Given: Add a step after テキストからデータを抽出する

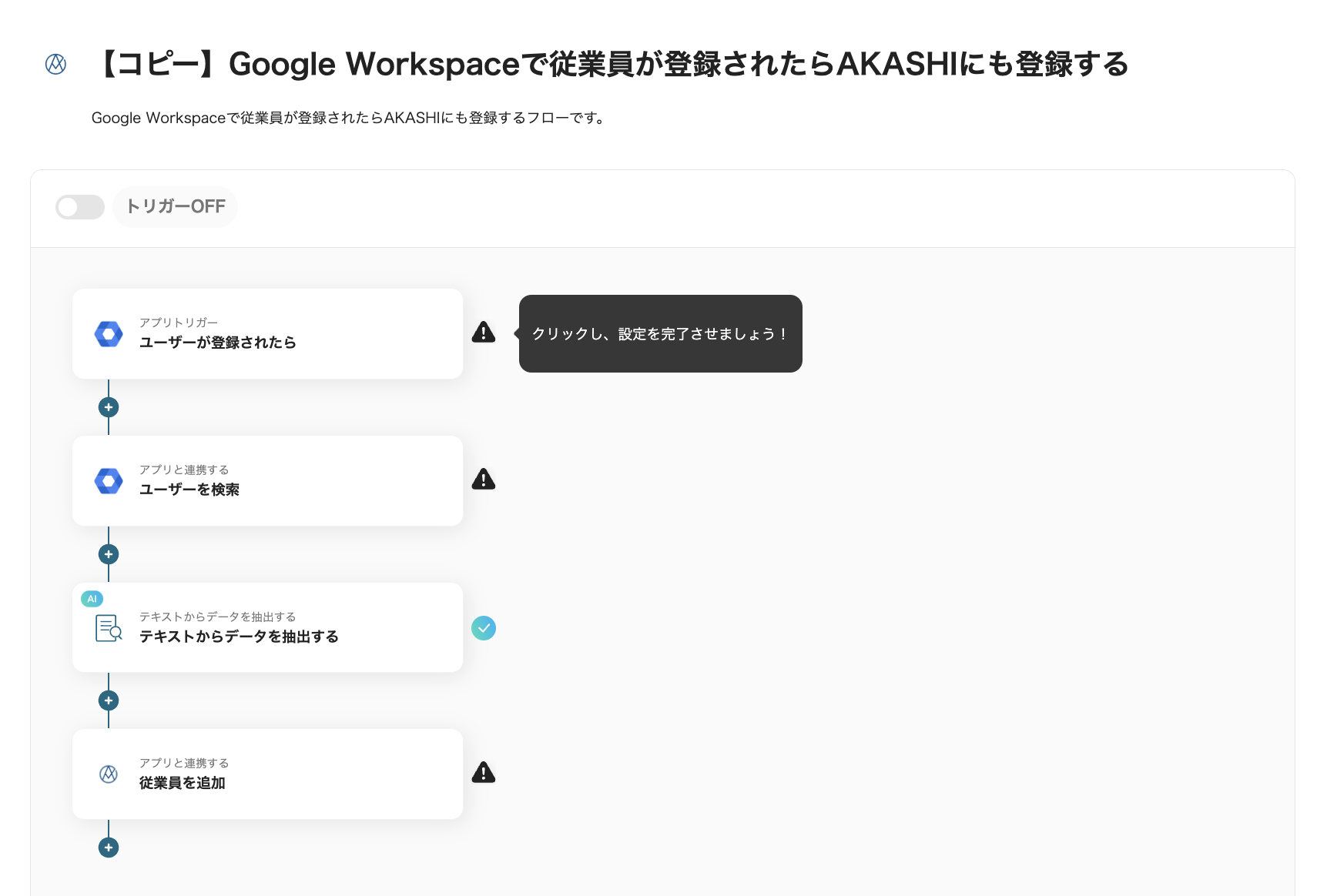Looking at the screenshot, I should pyautogui.click(x=109, y=700).
